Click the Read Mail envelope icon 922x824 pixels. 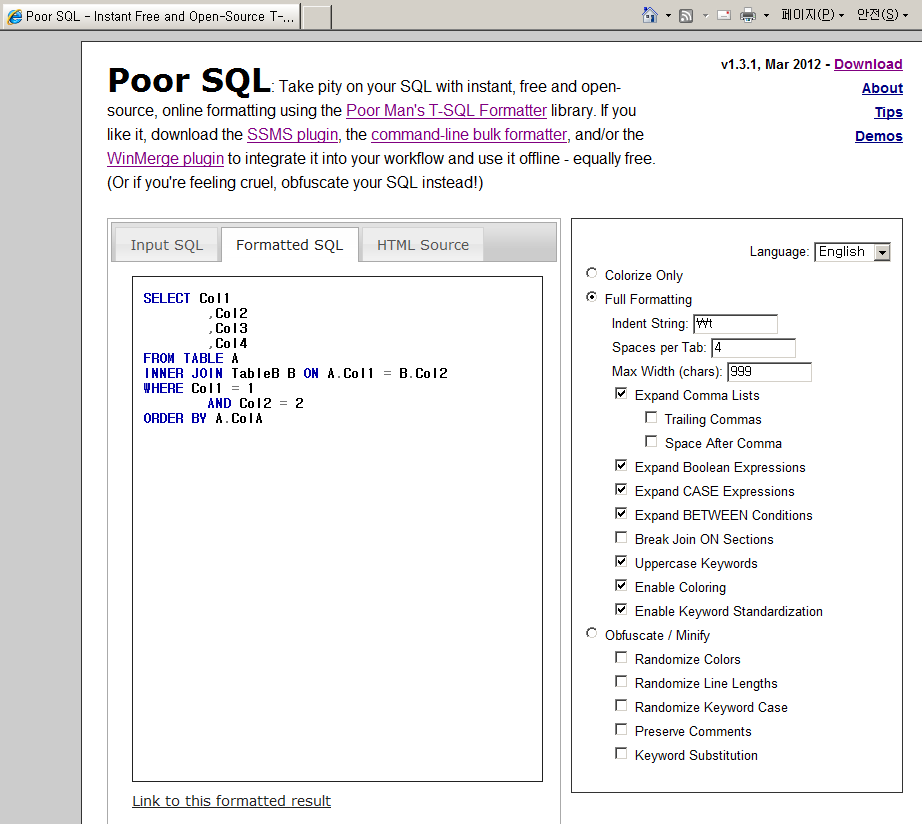point(724,15)
